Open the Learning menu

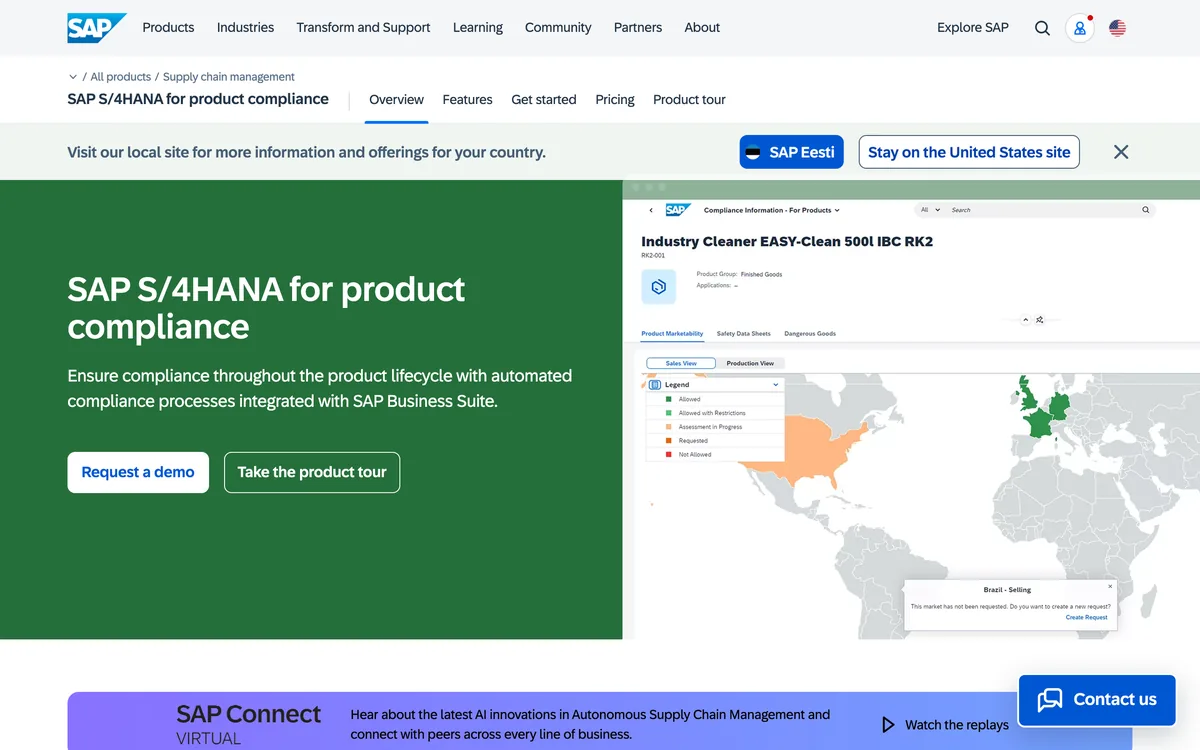point(478,28)
